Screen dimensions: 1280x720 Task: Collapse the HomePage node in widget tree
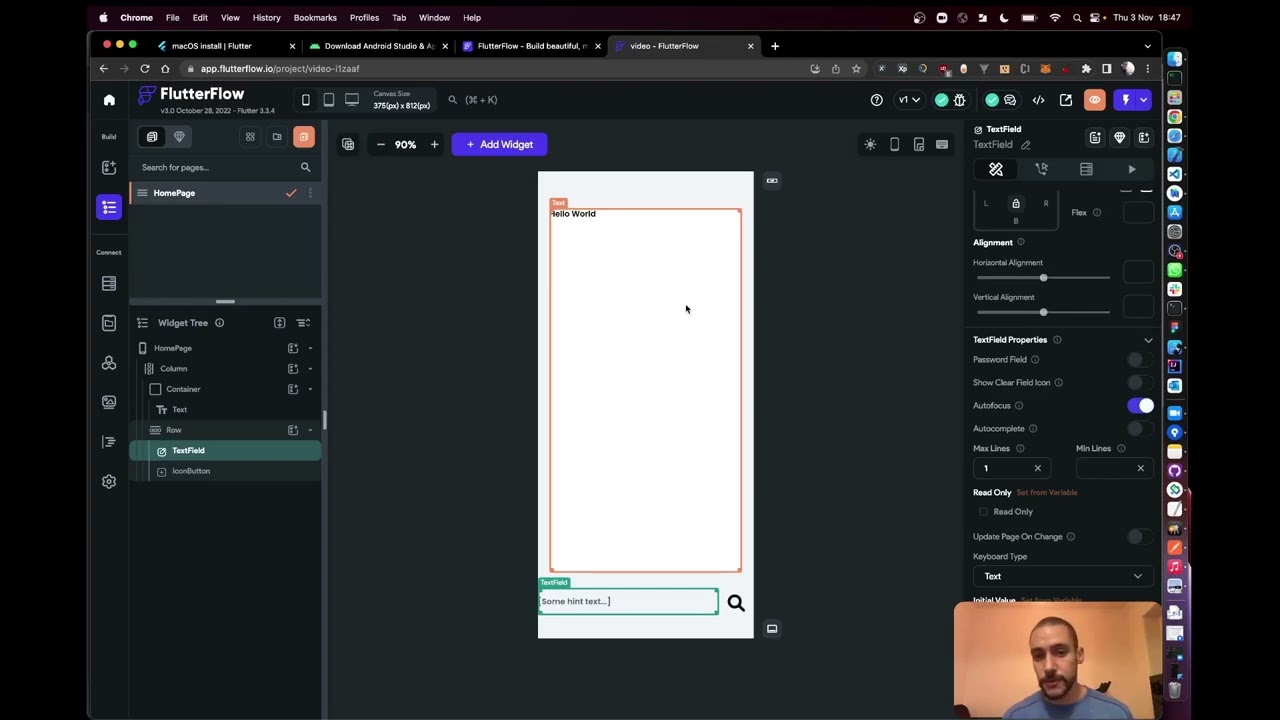coord(310,348)
